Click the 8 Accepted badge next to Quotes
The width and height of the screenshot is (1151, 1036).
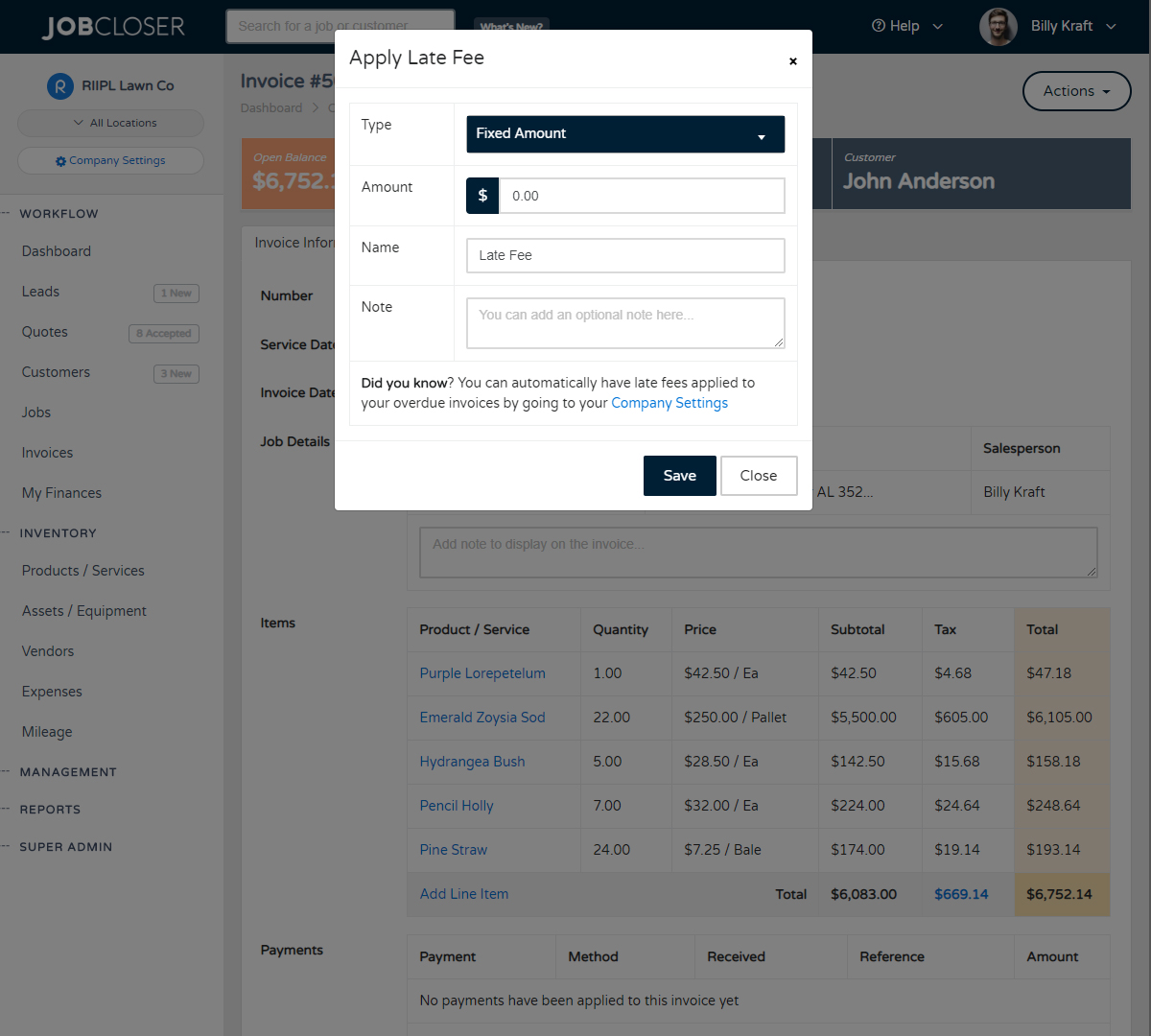(x=163, y=333)
